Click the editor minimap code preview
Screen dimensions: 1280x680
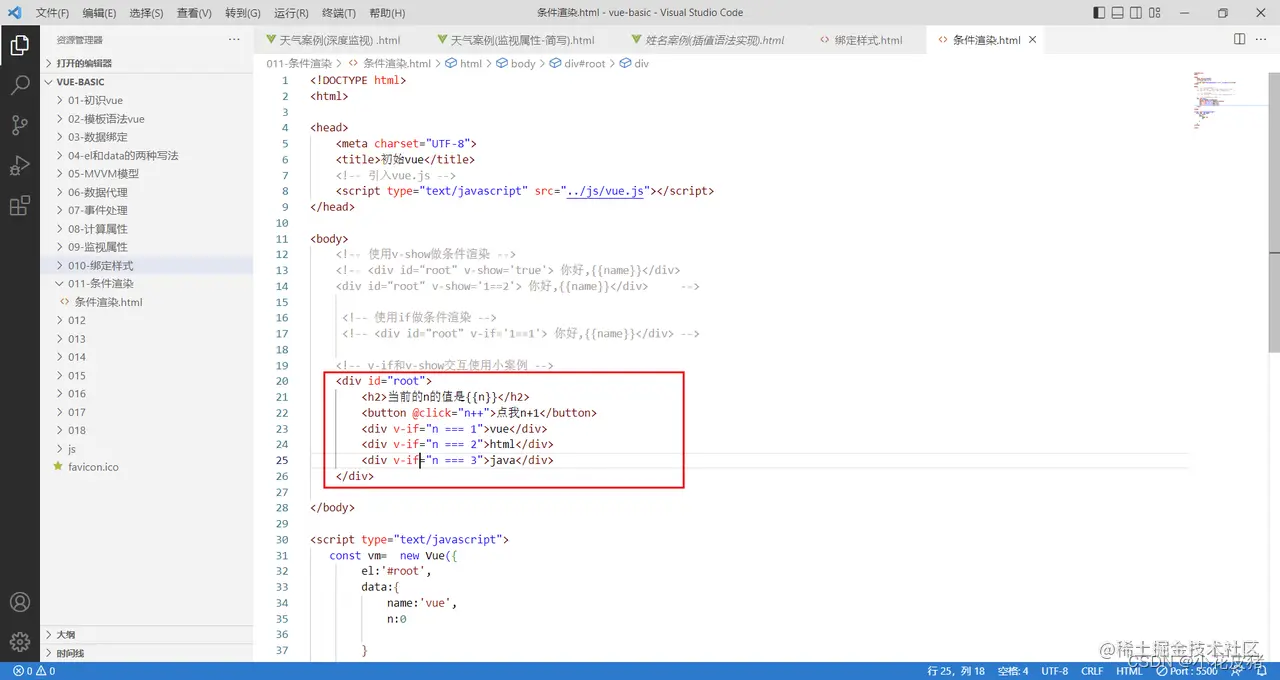[1215, 100]
